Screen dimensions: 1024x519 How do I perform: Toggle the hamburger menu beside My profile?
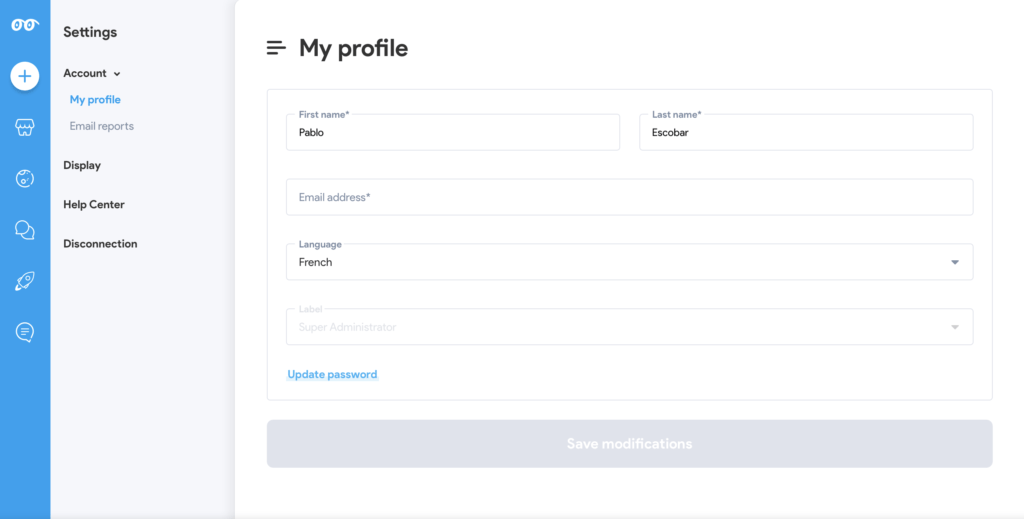click(276, 48)
